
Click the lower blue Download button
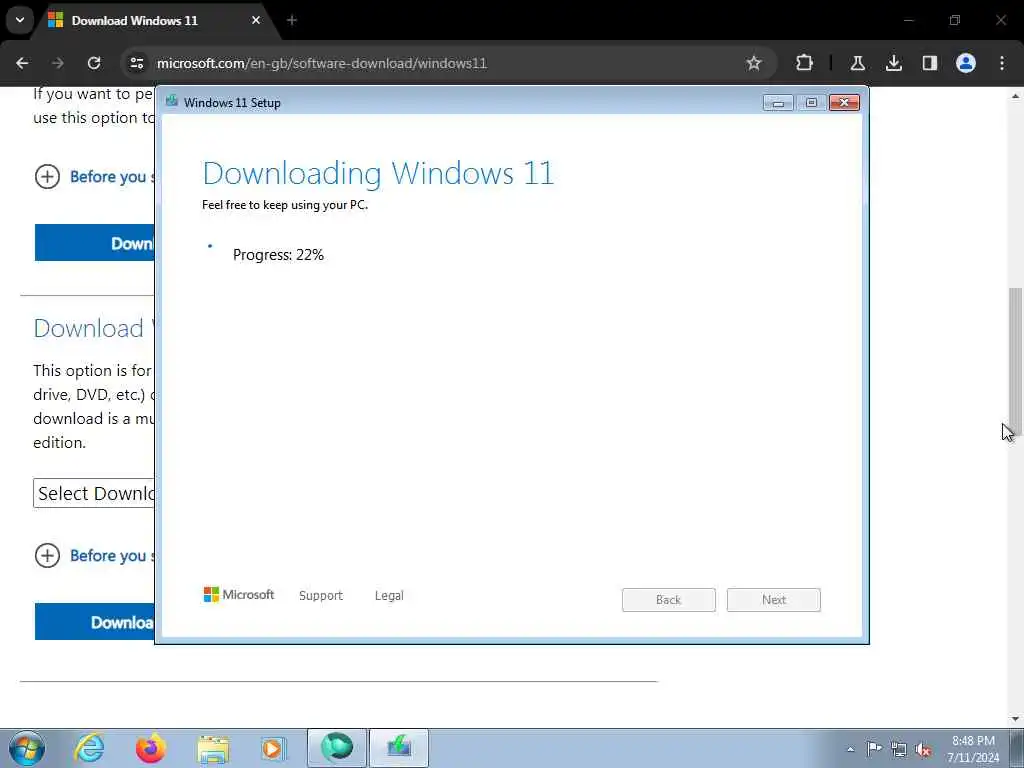(95, 622)
